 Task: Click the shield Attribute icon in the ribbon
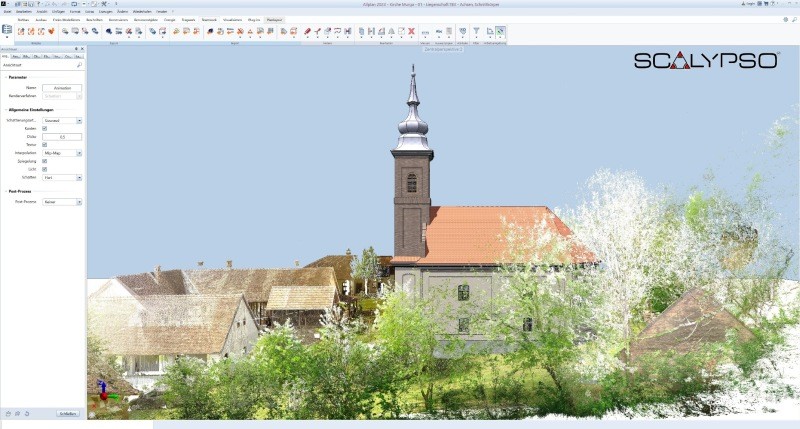click(x=463, y=32)
